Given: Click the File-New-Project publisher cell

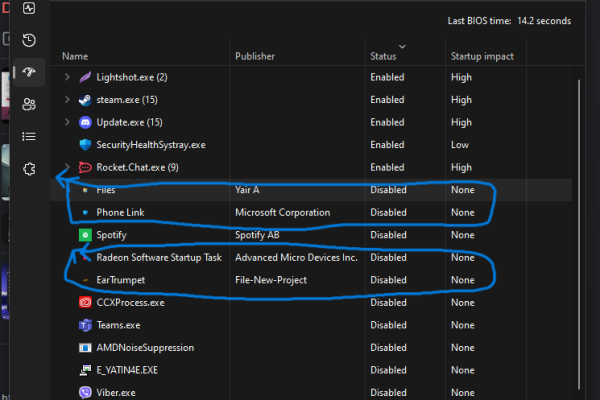Looking at the screenshot, I should tap(271, 280).
